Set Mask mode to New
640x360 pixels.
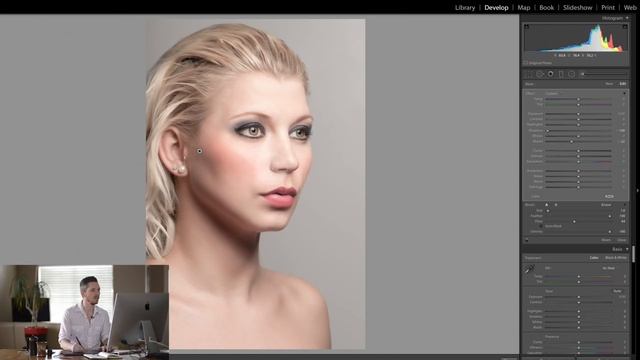coord(609,84)
